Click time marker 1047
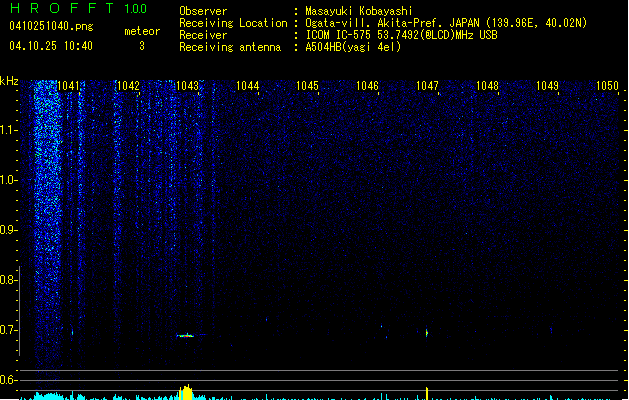 pyautogui.click(x=427, y=86)
